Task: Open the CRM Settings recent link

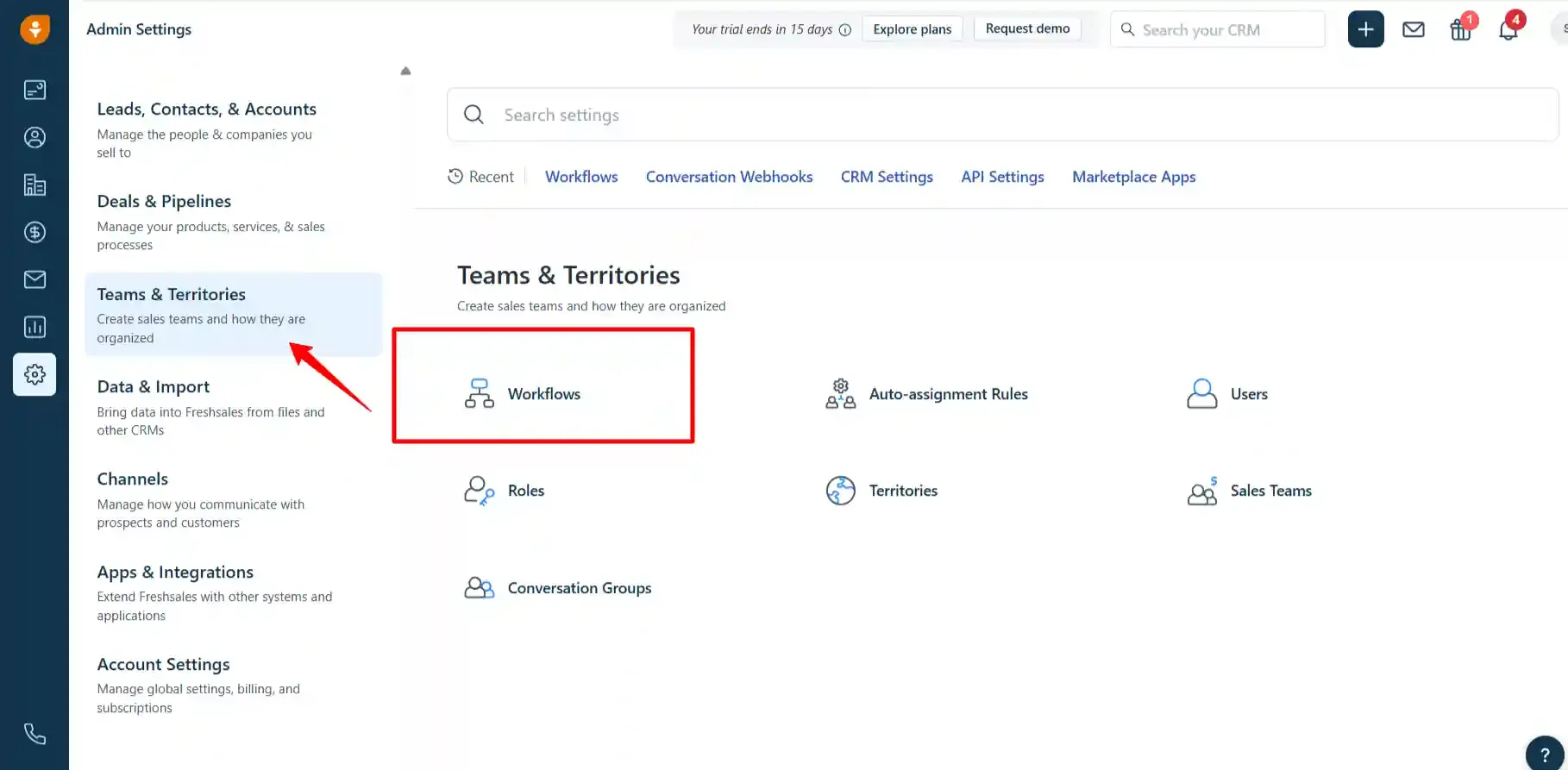Action: (887, 176)
